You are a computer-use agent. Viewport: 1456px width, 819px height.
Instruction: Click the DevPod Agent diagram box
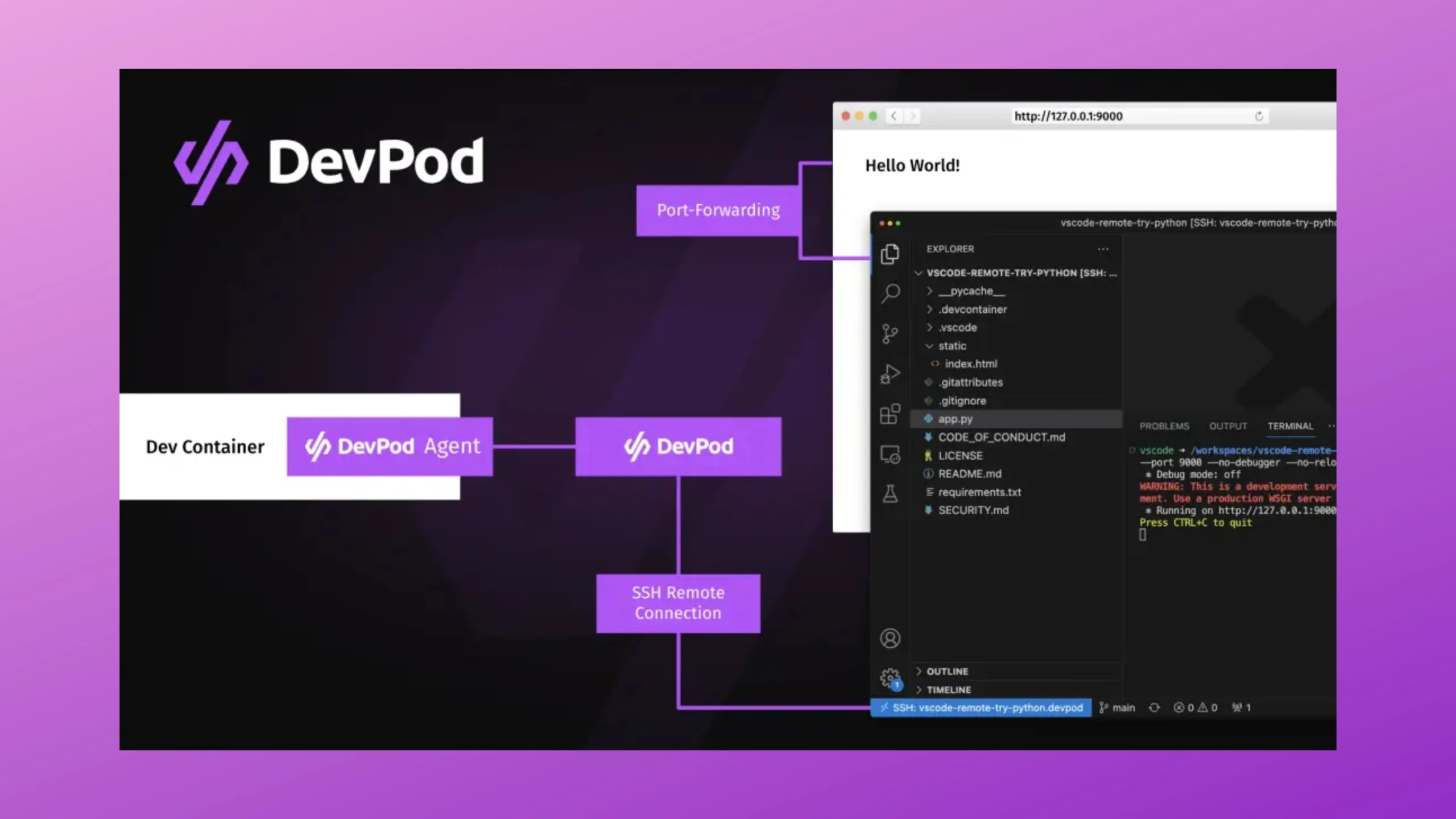(390, 446)
